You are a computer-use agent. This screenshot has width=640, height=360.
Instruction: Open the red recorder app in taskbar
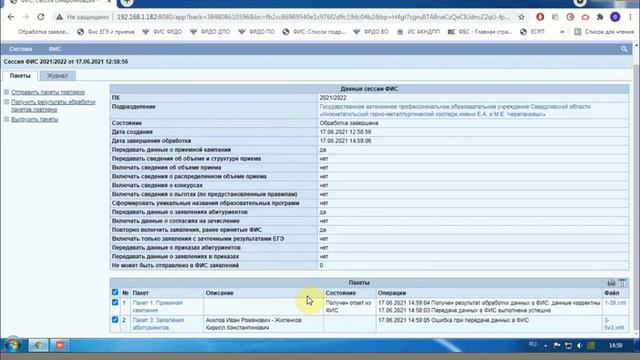60,345
